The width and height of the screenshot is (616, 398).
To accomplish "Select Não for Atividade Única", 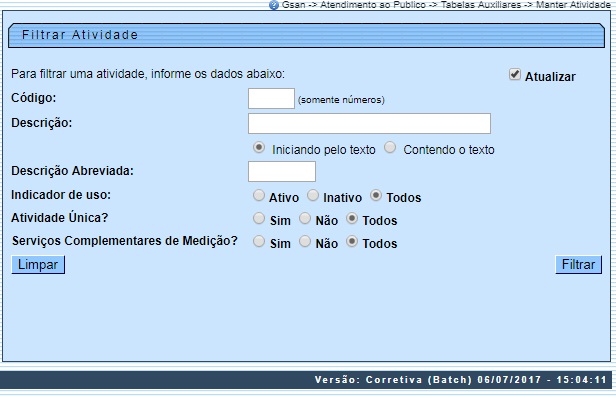I will pos(305,218).
